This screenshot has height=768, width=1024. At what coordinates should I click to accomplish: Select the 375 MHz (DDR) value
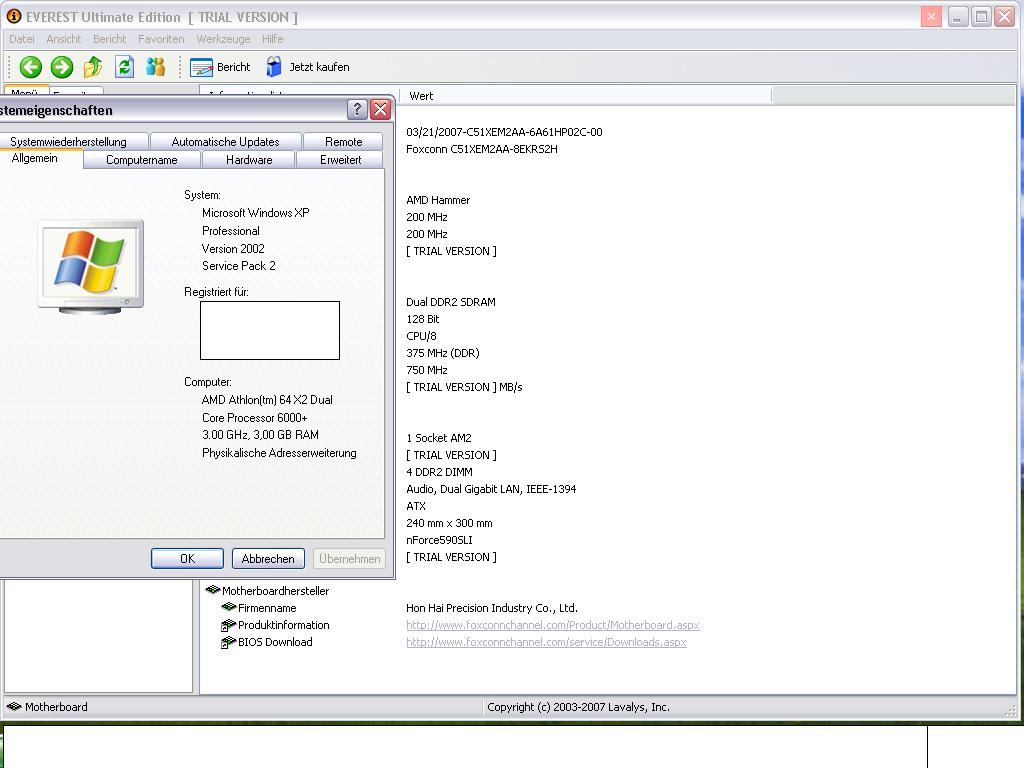point(443,353)
